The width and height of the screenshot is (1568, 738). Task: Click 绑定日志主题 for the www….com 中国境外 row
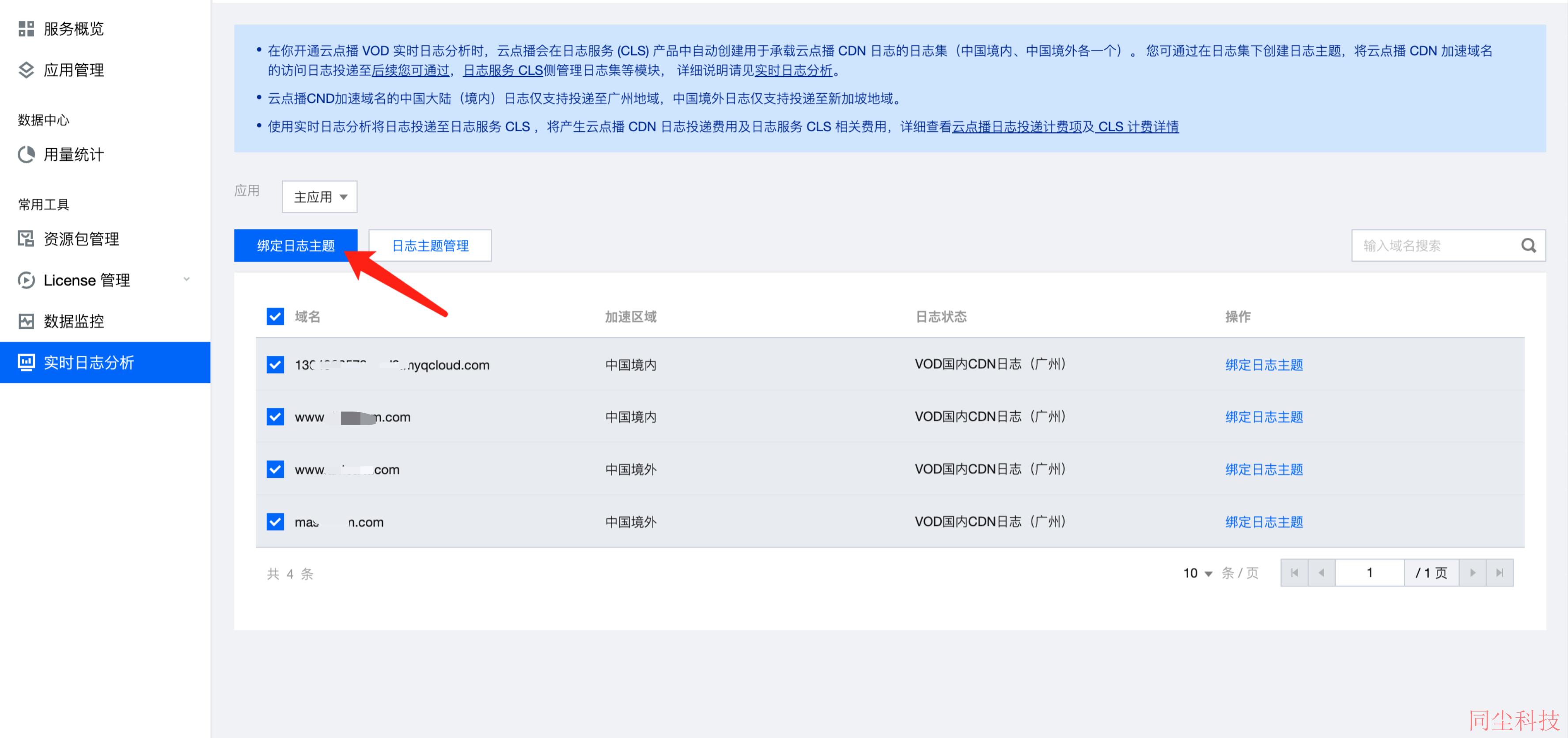[x=1264, y=469]
